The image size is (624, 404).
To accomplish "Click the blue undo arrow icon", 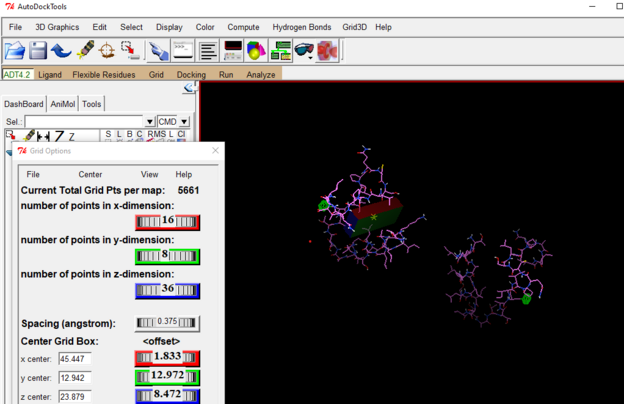I will click(61, 50).
